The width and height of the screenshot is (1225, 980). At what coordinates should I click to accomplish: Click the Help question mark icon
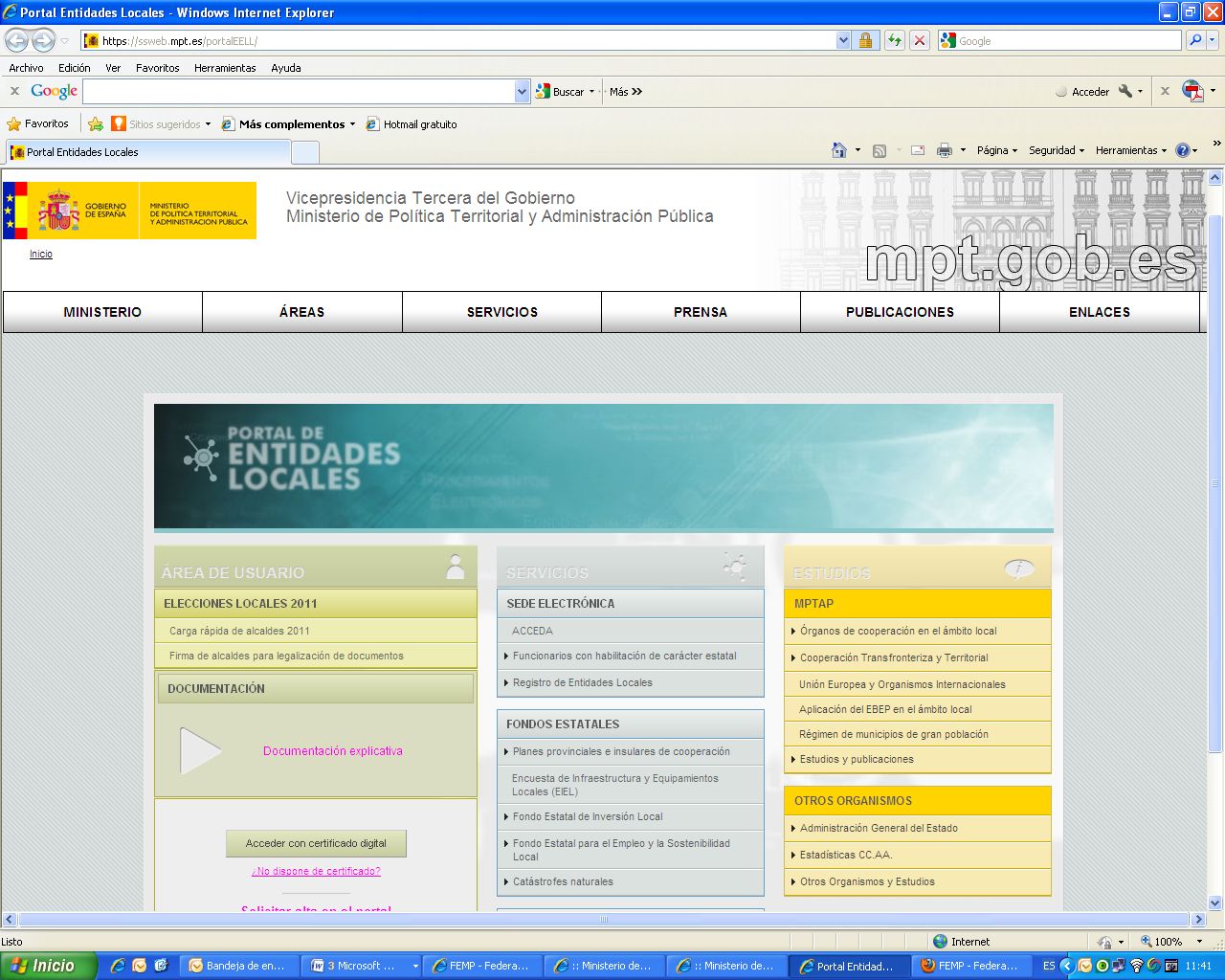tap(1183, 150)
